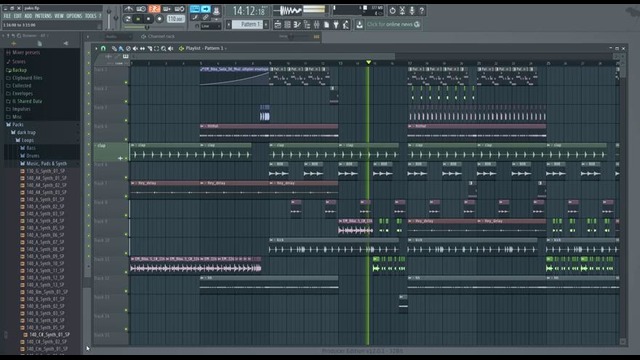Select the Delete tool in playlist toolbar
The width and height of the screenshot is (640, 360).
(128, 49)
